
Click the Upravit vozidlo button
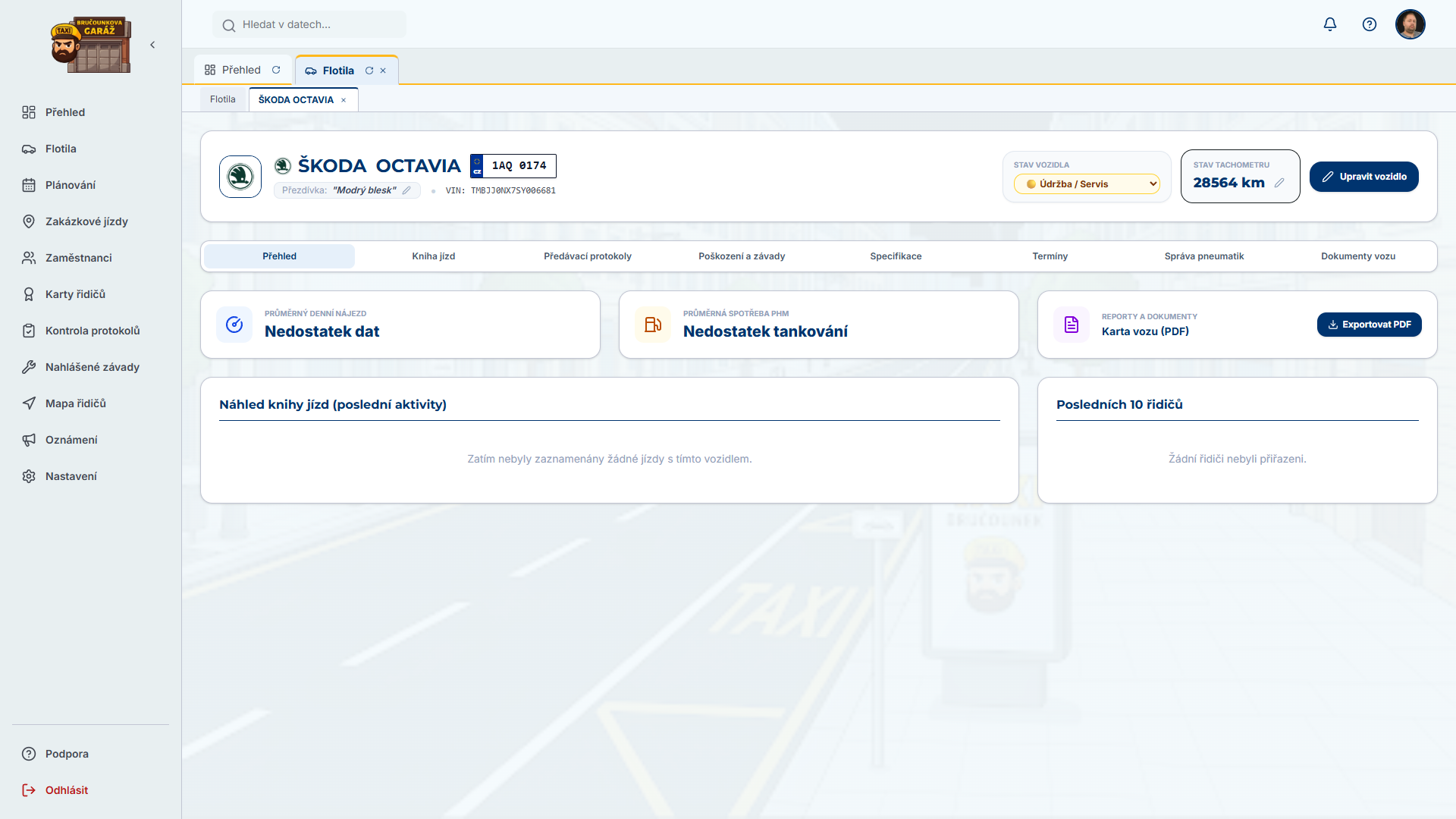1364,177
